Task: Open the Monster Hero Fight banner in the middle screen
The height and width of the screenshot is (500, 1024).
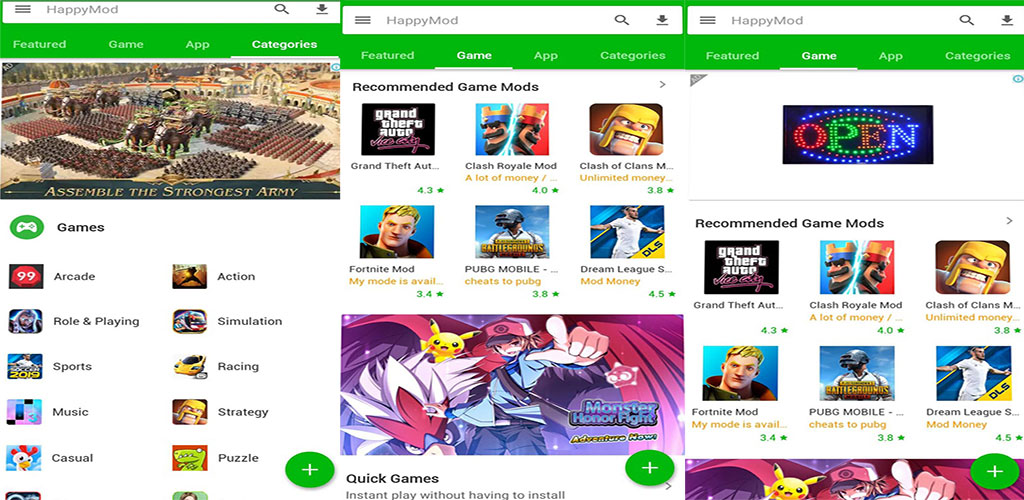Action: pos(512,385)
